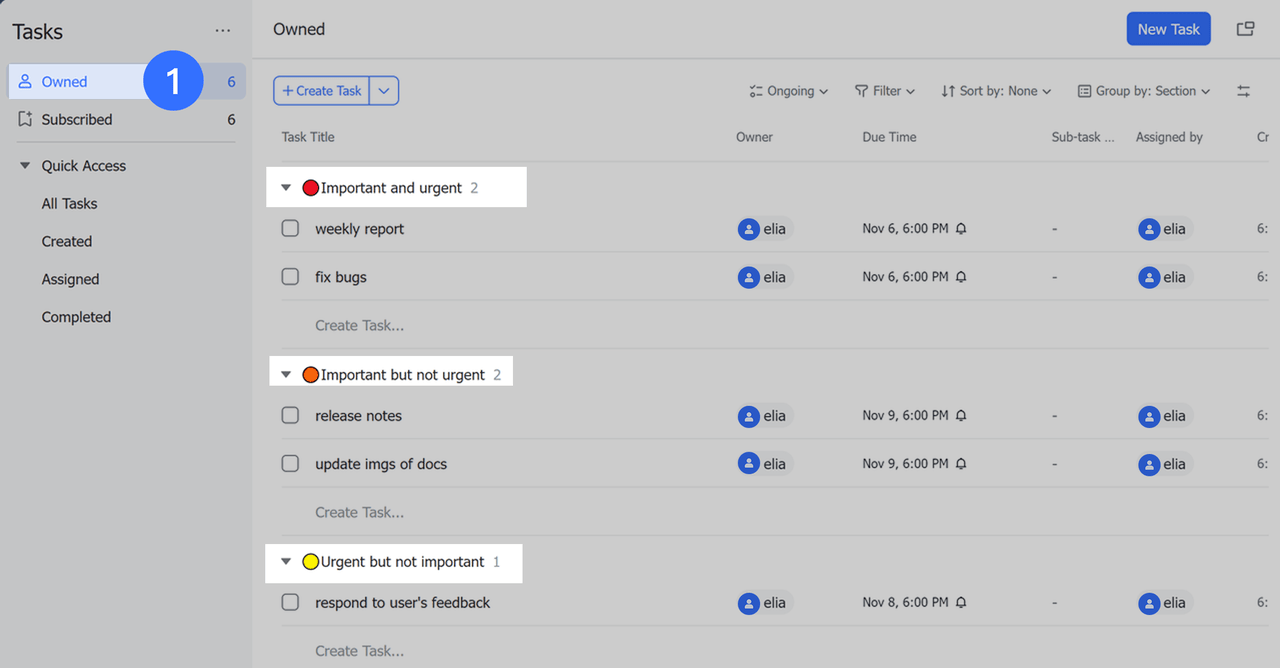
Task: Collapse the Important and urgent section
Action: [286, 188]
